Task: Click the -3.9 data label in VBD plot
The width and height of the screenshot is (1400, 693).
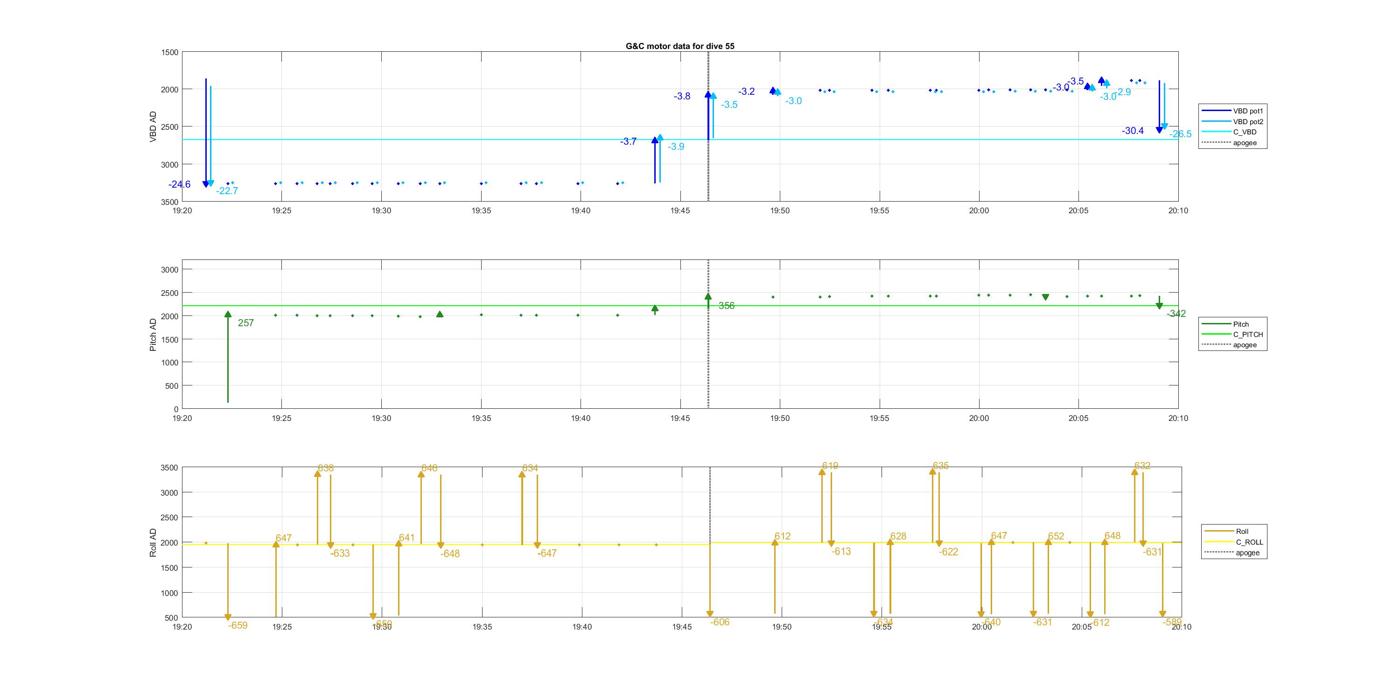Action: click(676, 147)
